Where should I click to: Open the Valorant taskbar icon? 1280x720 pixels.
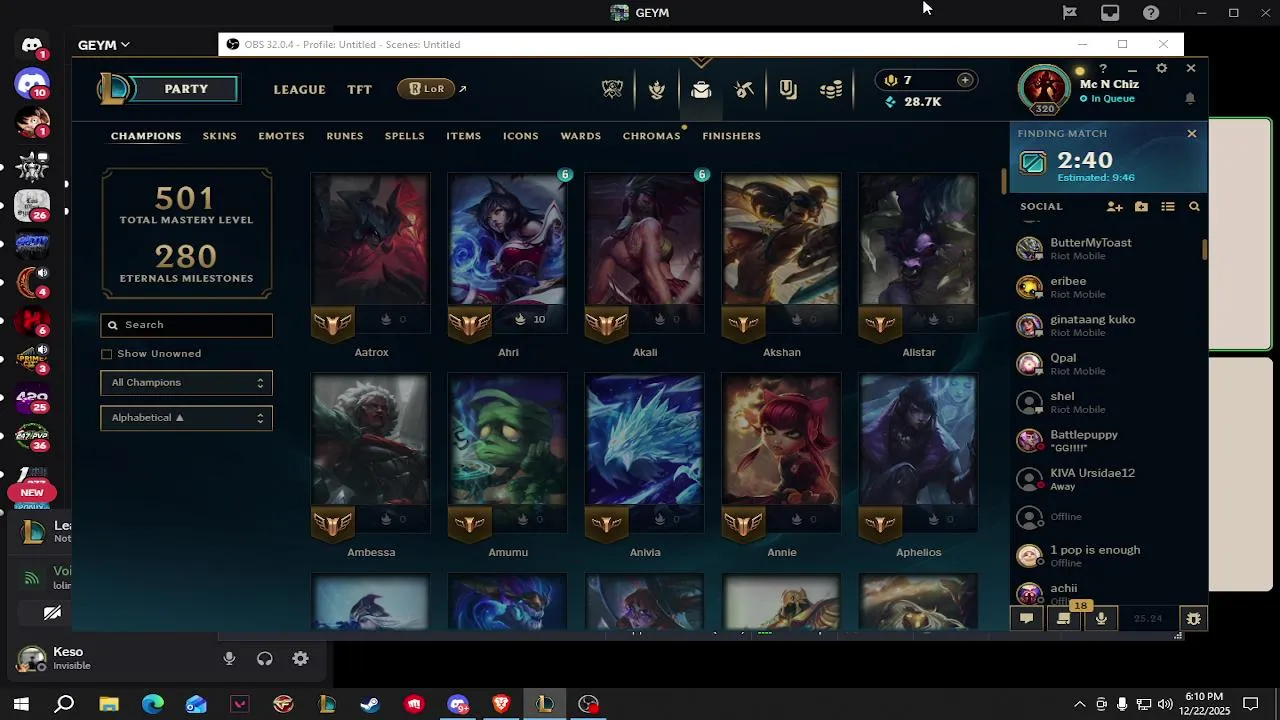[239, 704]
